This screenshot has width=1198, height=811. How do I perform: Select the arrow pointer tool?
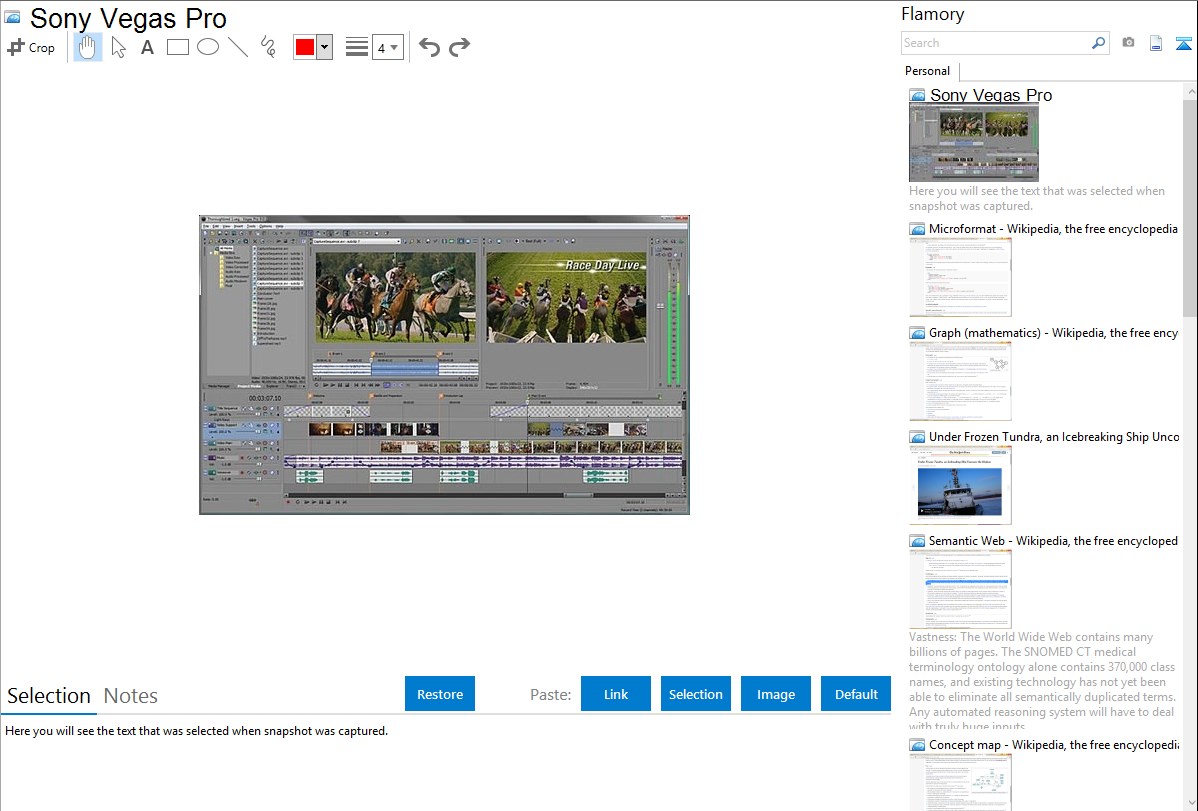pos(118,47)
